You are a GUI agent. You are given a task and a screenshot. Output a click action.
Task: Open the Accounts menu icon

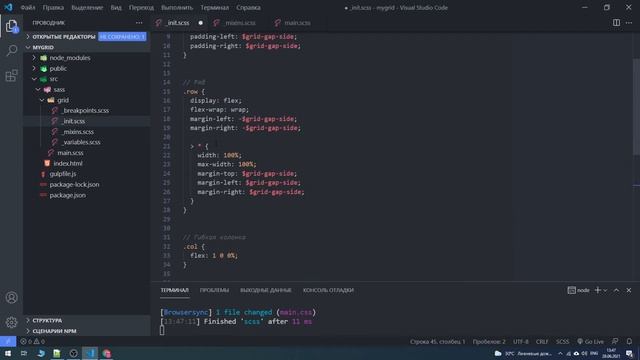click(11, 298)
